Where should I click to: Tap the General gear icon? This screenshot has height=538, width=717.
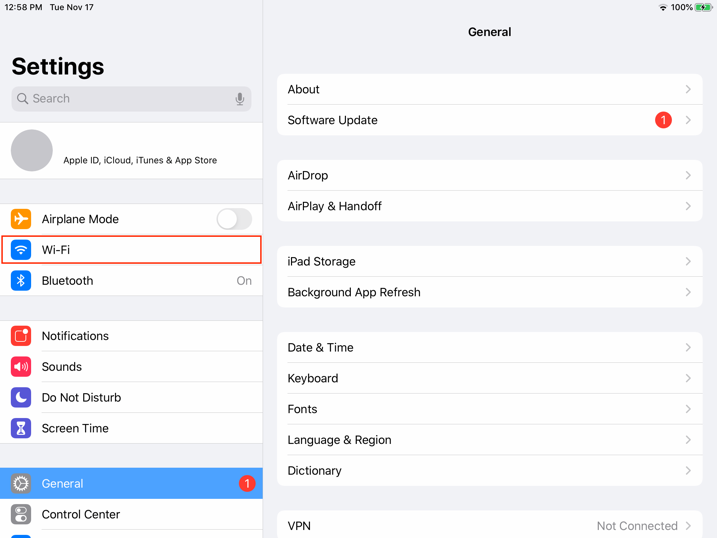click(x=21, y=484)
